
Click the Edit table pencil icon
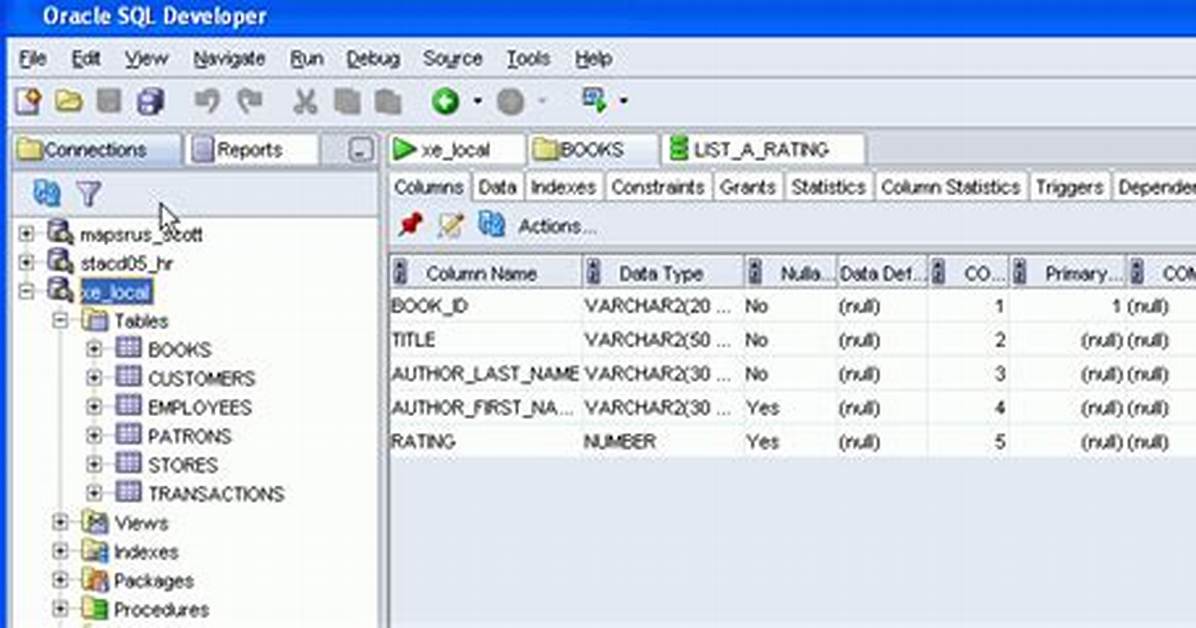(451, 225)
